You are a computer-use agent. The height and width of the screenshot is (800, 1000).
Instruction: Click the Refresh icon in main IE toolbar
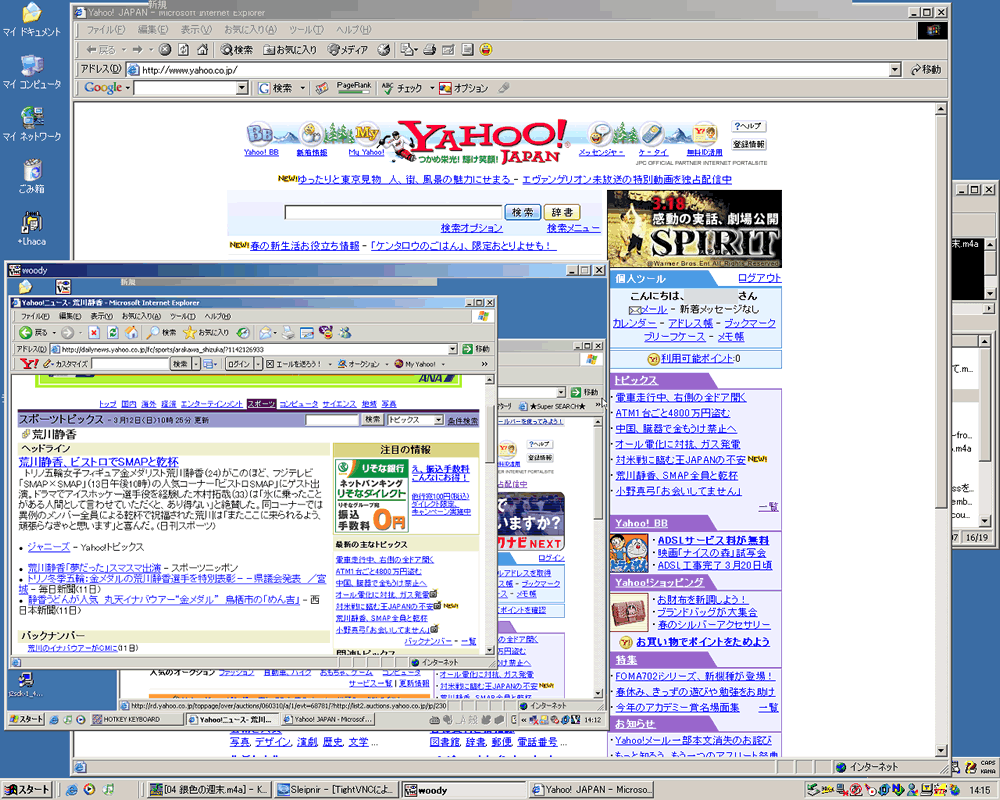pos(184,50)
